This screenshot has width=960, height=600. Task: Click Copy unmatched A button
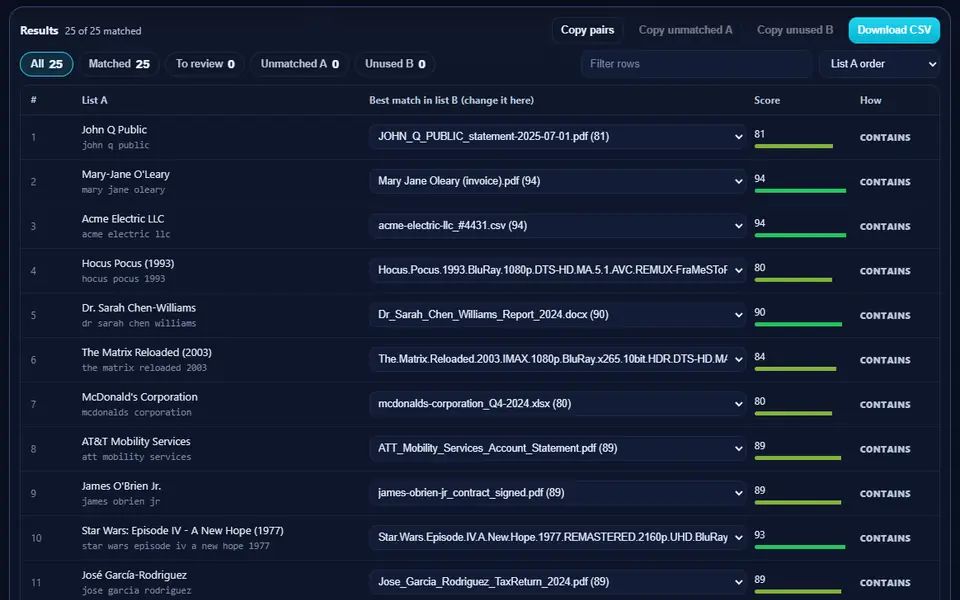tap(685, 30)
